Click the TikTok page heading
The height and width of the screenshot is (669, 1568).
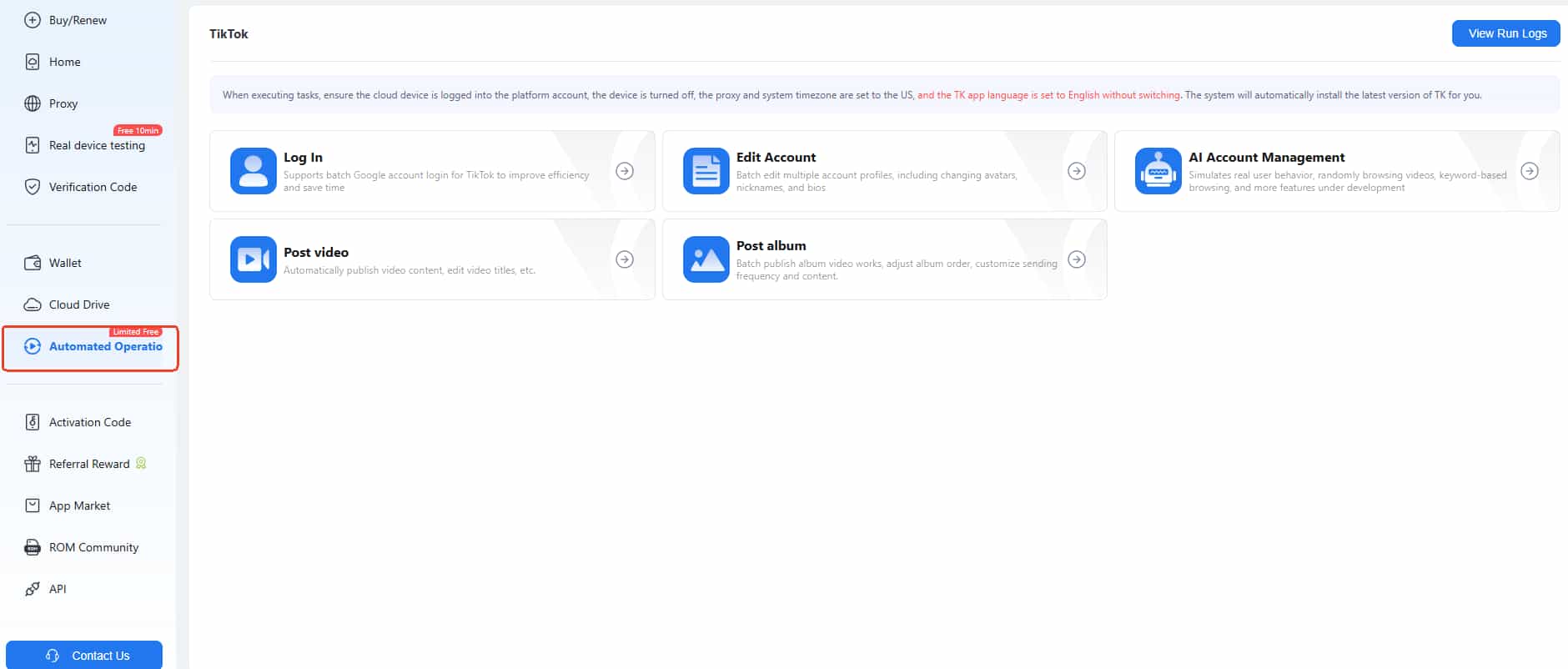[x=229, y=33]
